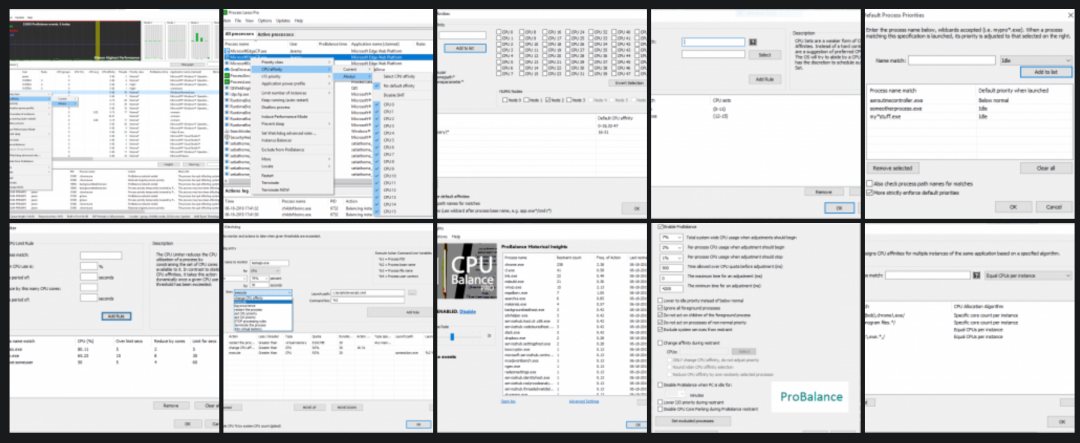Toggle Ignore all foreground processes
The width and height of the screenshot is (1080, 443).
click(660, 308)
